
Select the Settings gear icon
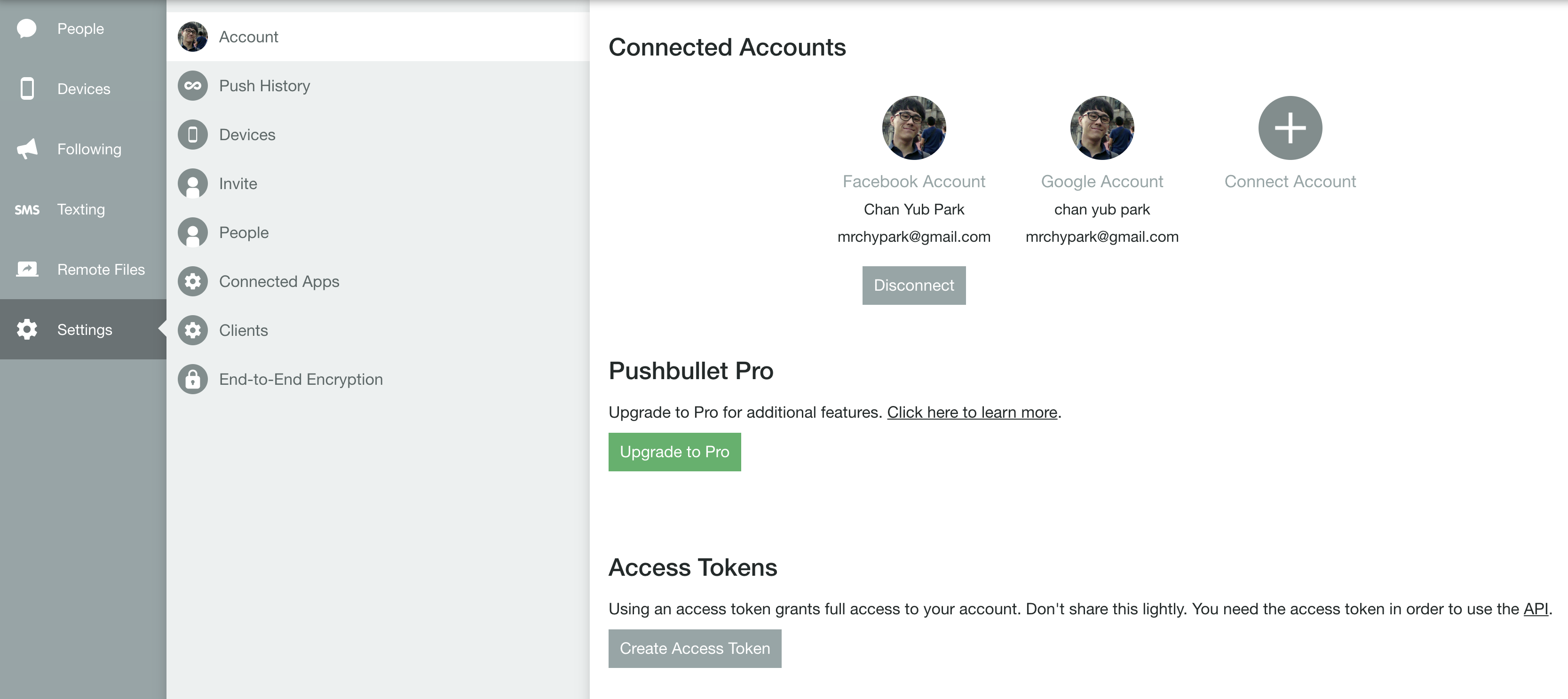(27, 329)
